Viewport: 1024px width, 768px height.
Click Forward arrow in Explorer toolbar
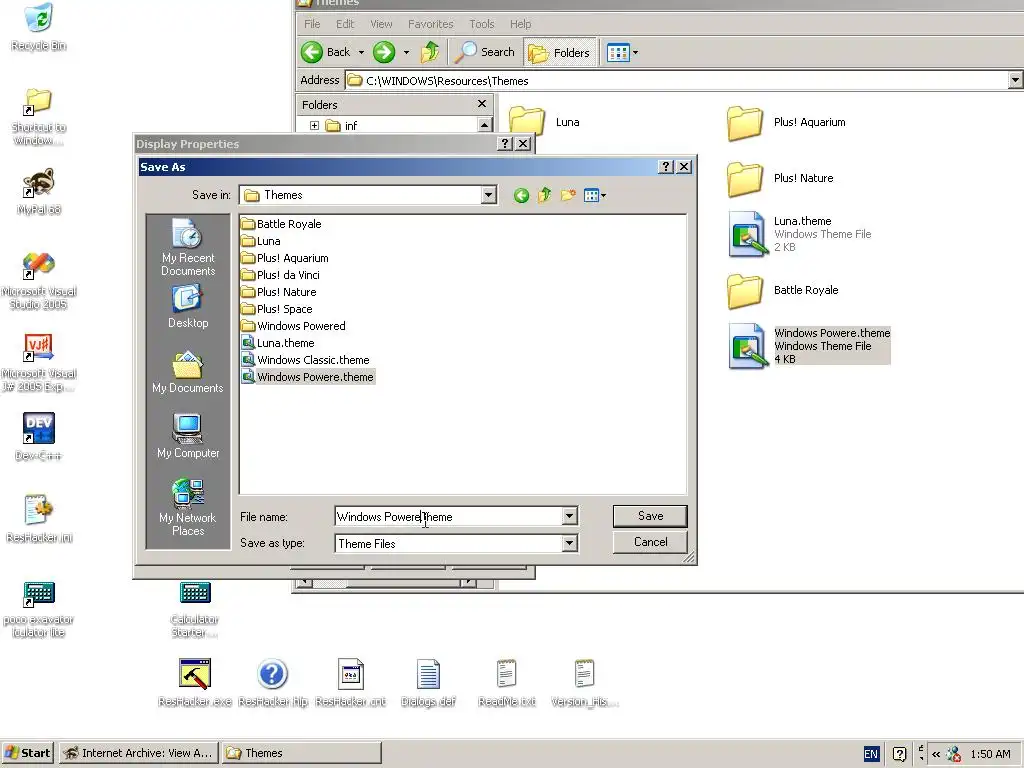(x=384, y=52)
